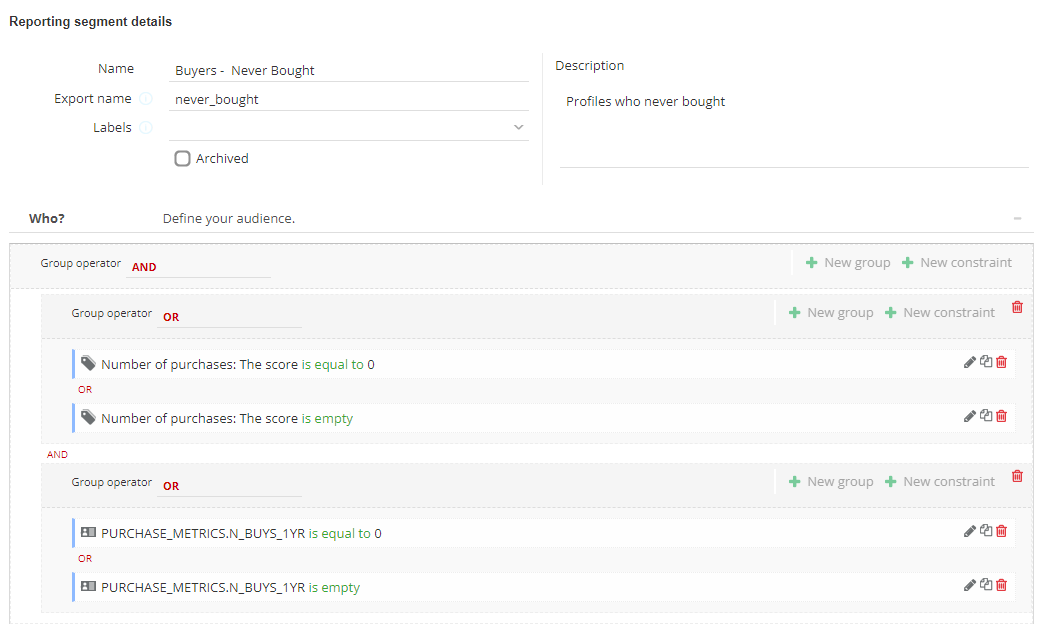Change the top-level AND group operator

200,267
